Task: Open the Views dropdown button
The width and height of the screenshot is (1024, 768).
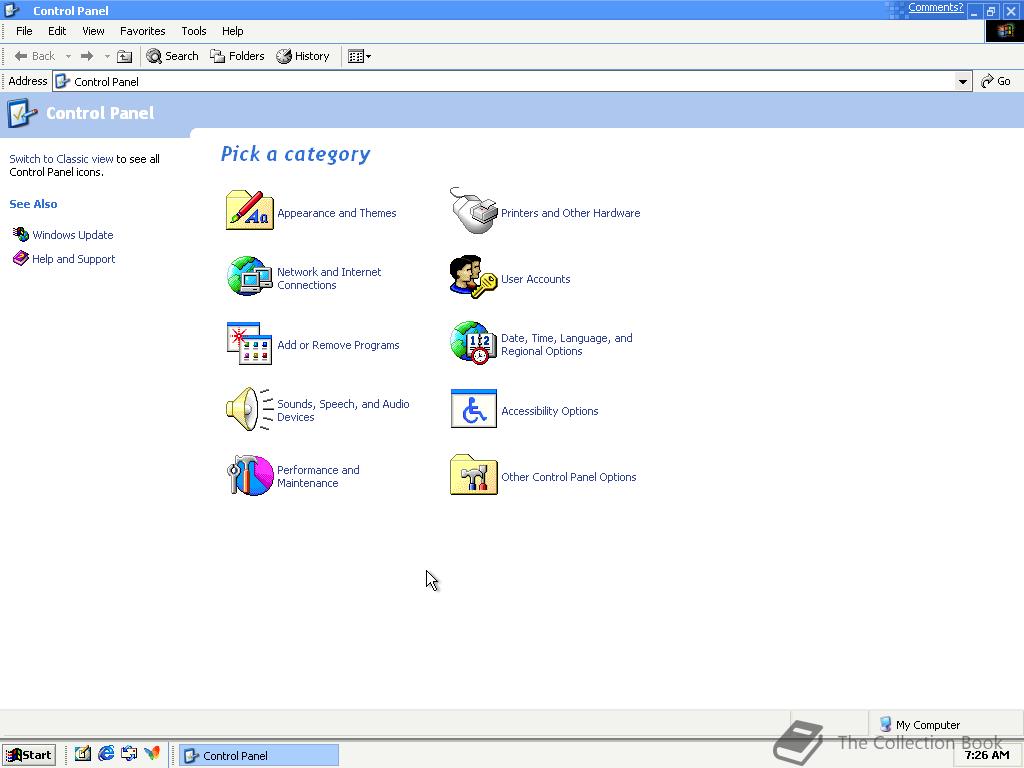Action: click(359, 57)
